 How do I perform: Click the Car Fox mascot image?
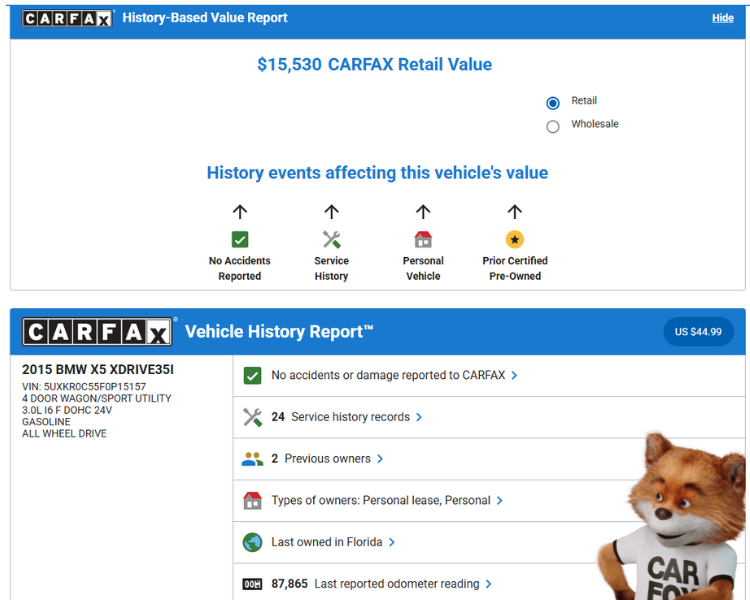pyautogui.click(x=673, y=517)
